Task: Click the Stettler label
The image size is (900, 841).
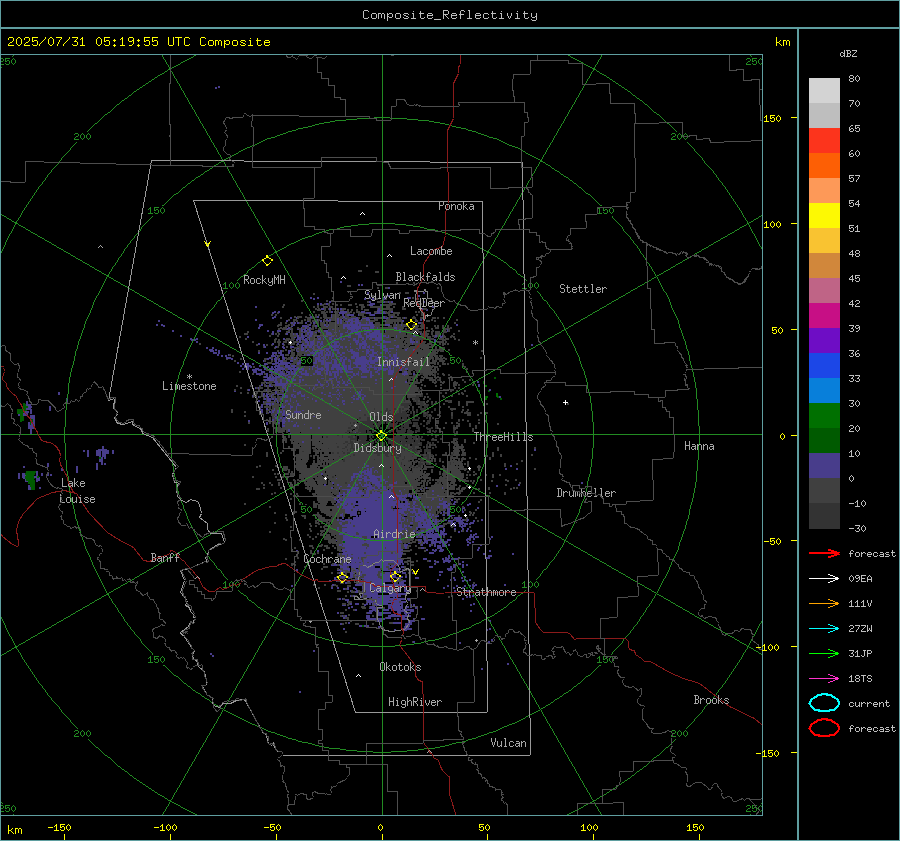Action: point(583,289)
